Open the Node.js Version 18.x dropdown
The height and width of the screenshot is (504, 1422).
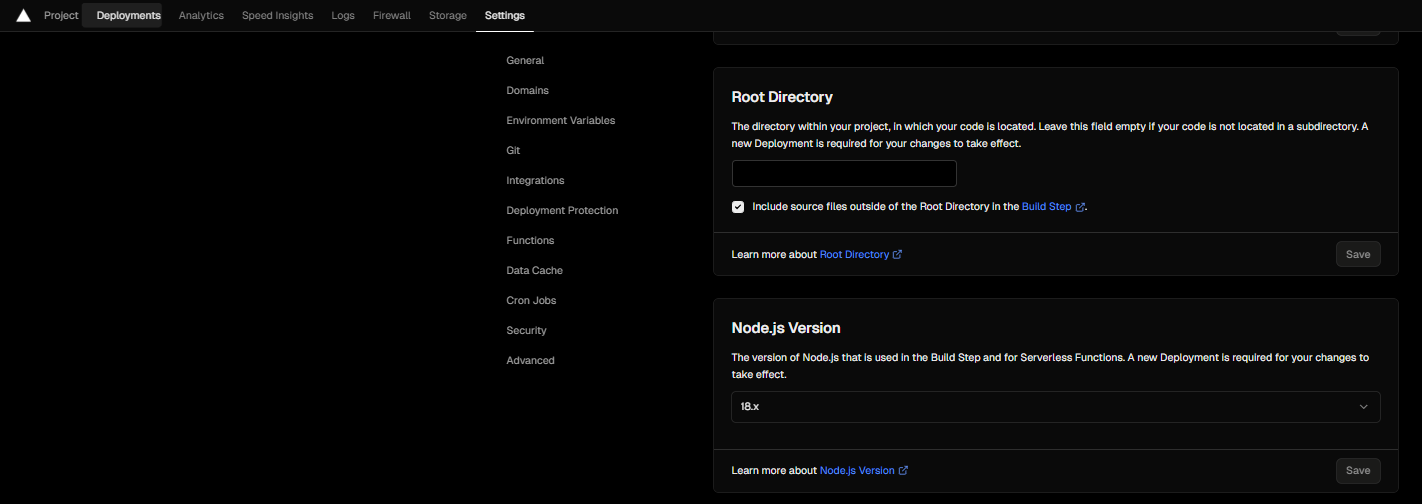[x=1056, y=407]
